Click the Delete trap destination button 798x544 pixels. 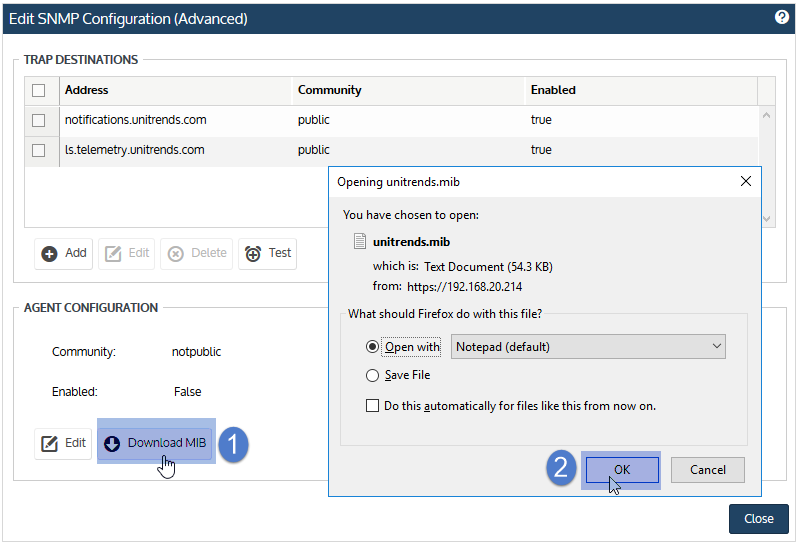[196, 253]
